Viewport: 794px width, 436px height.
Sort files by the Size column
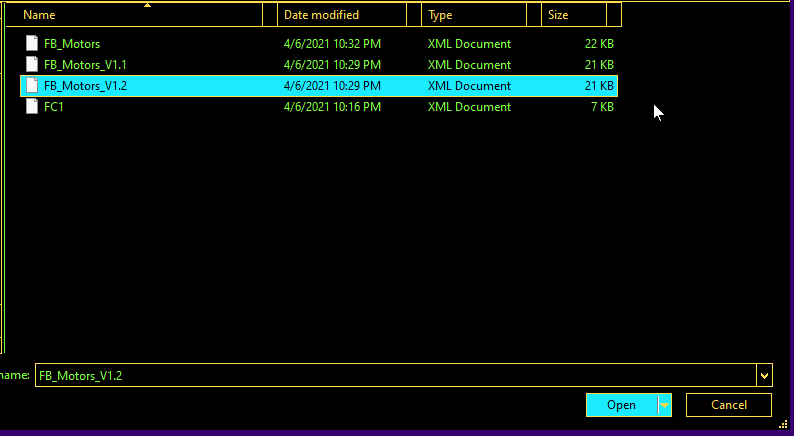[x=574, y=15]
